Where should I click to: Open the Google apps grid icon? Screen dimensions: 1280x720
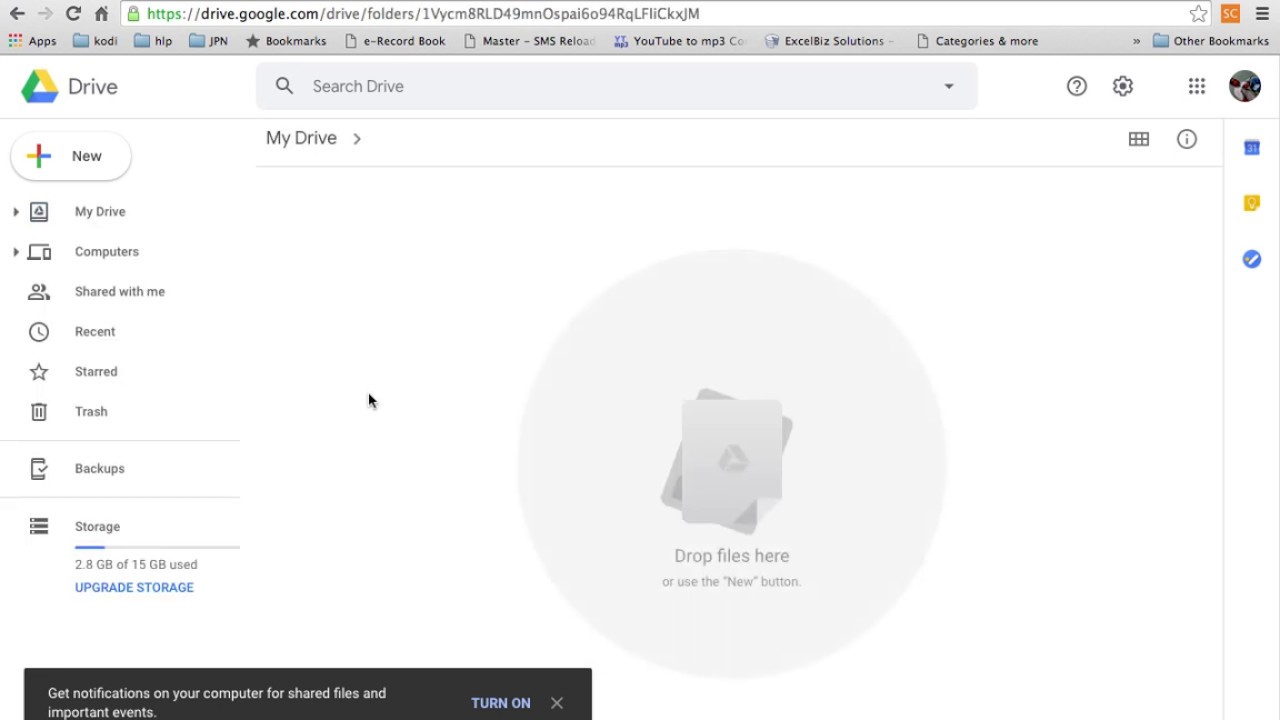pyautogui.click(x=1197, y=86)
